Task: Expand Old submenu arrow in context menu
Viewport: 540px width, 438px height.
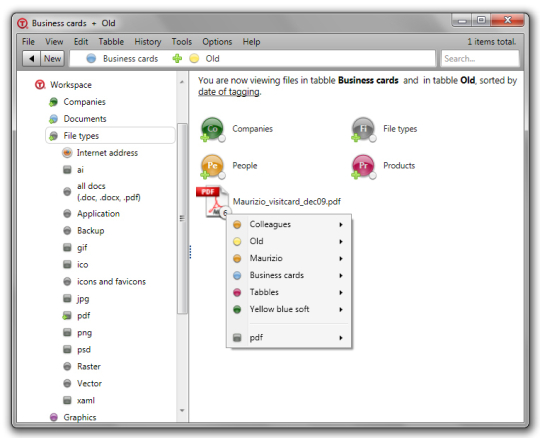Action: [341, 241]
